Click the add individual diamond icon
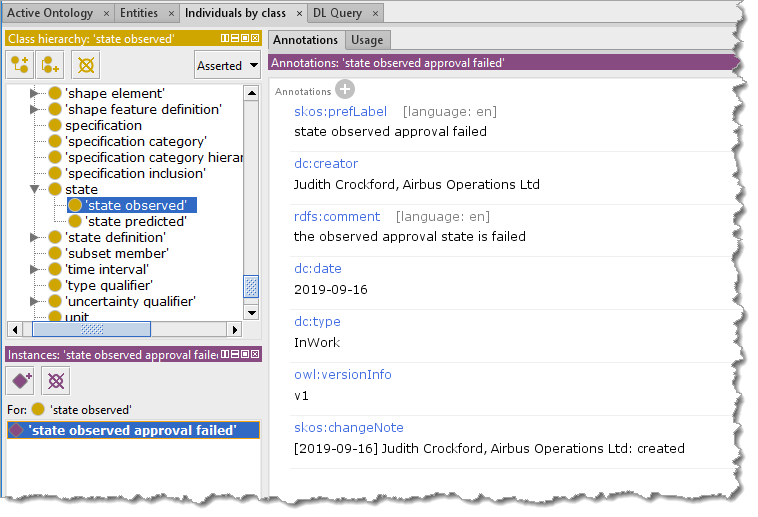 [x=20, y=380]
